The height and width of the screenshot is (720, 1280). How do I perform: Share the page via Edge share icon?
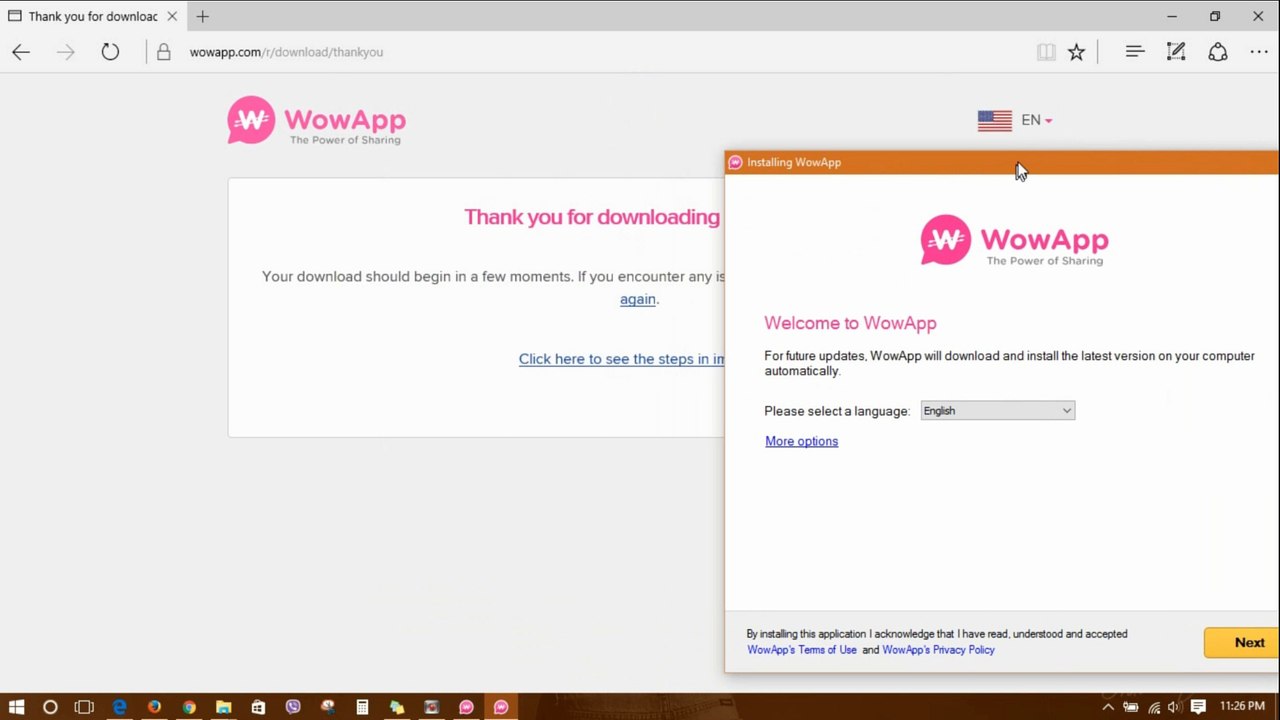(x=1218, y=52)
